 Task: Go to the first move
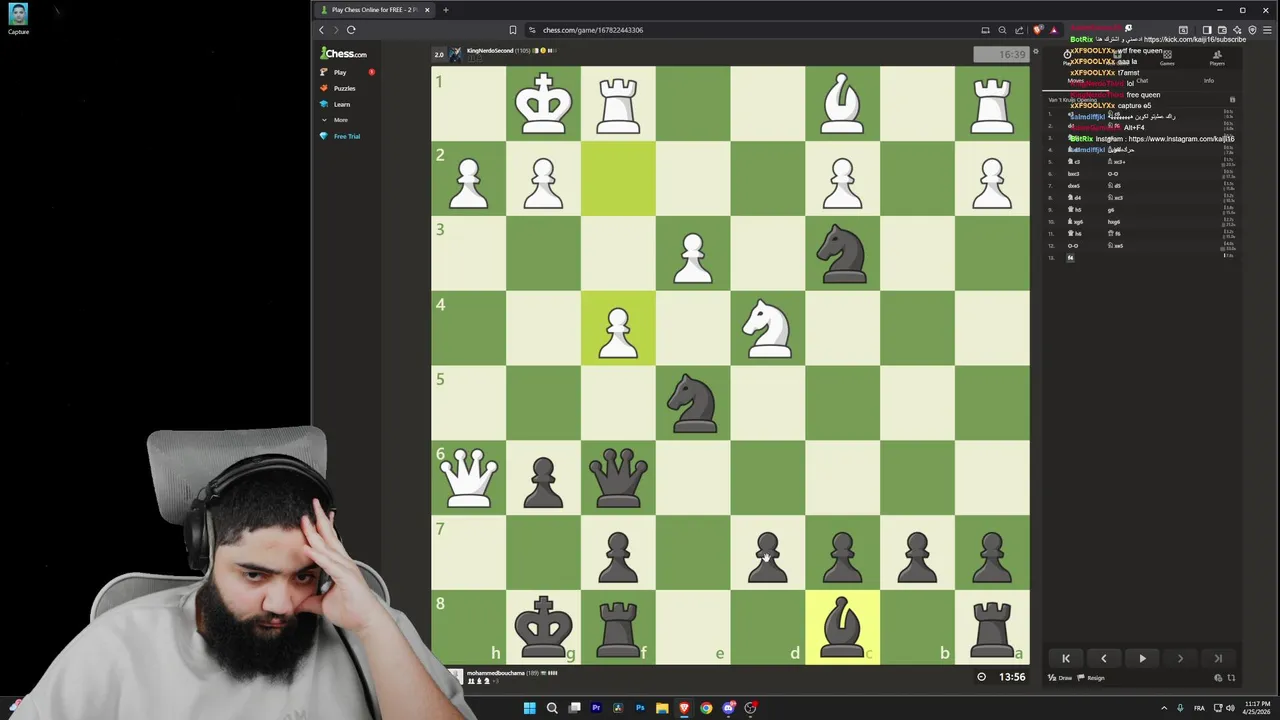pyautogui.click(x=1065, y=658)
